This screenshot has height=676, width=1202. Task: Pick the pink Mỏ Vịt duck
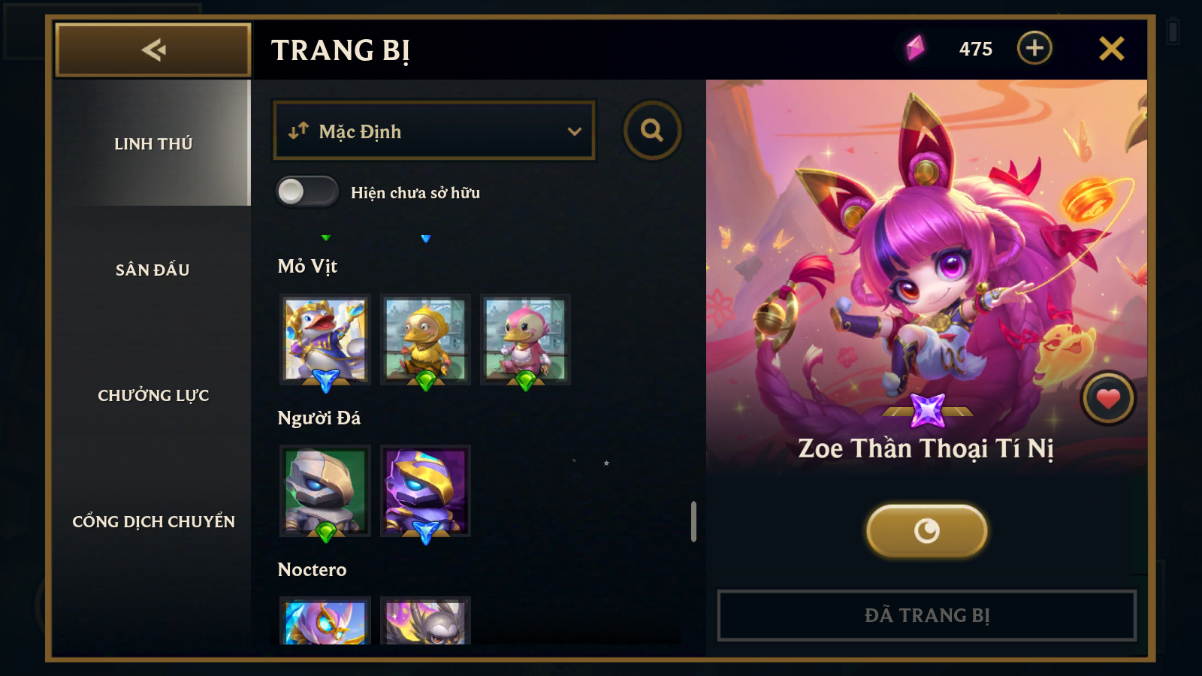[x=525, y=339]
